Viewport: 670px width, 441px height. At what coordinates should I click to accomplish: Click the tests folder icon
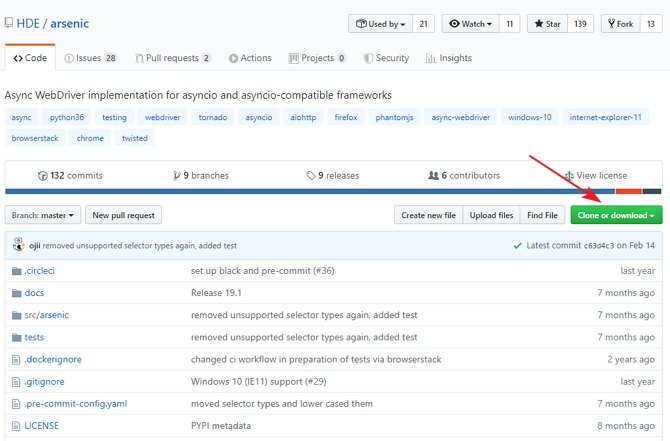(x=15, y=337)
